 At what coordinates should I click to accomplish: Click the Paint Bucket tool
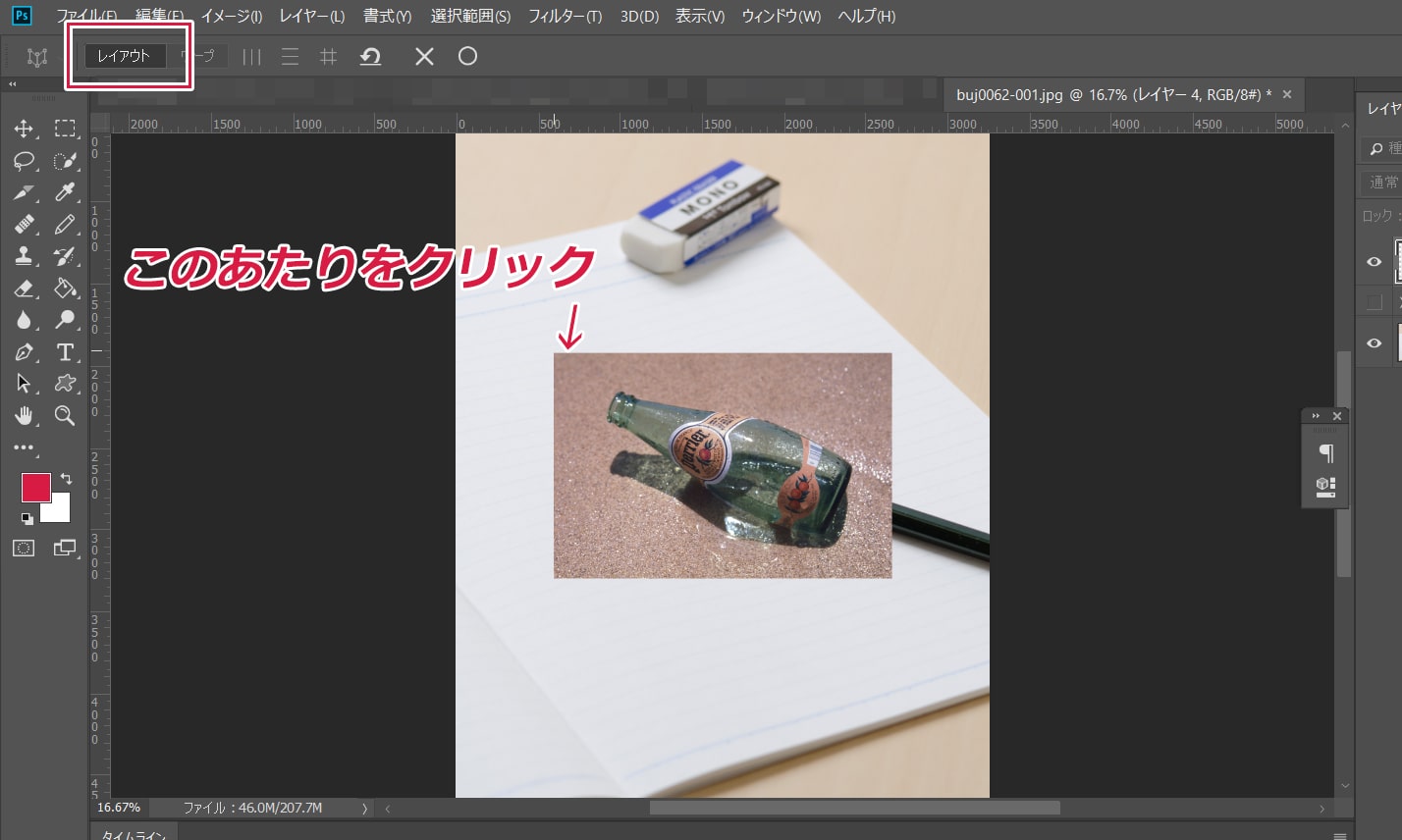(65, 289)
